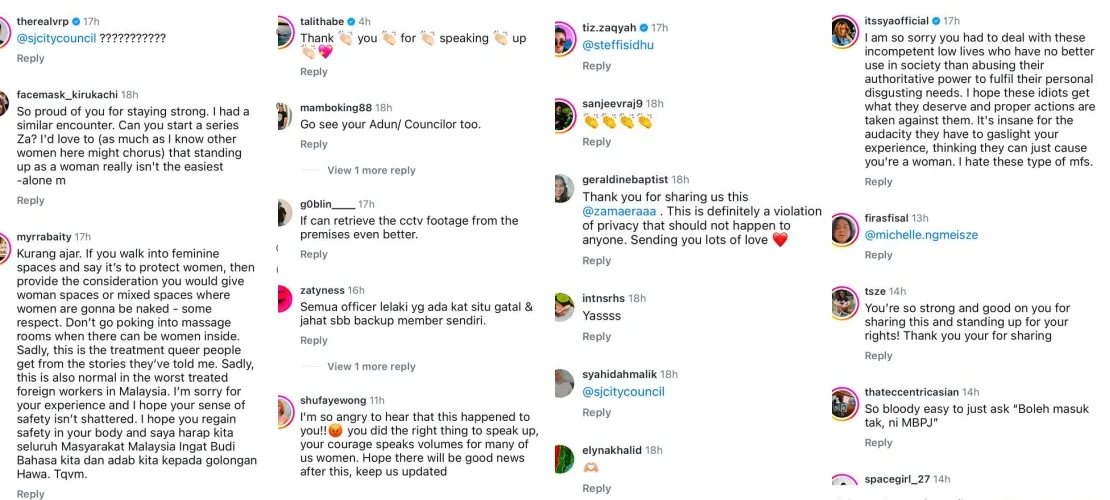Expand more replies under mamboking88's comment
Screen dimensions: 1110x500
(x=371, y=170)
